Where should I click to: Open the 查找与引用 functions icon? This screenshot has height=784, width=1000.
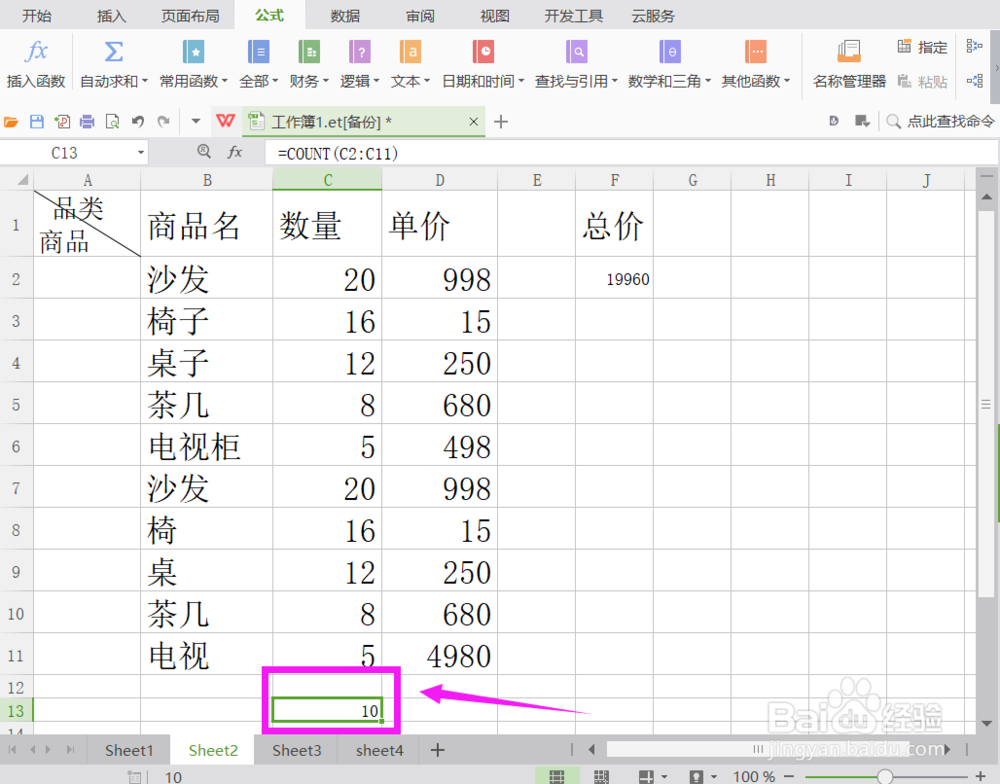(577, 51)
